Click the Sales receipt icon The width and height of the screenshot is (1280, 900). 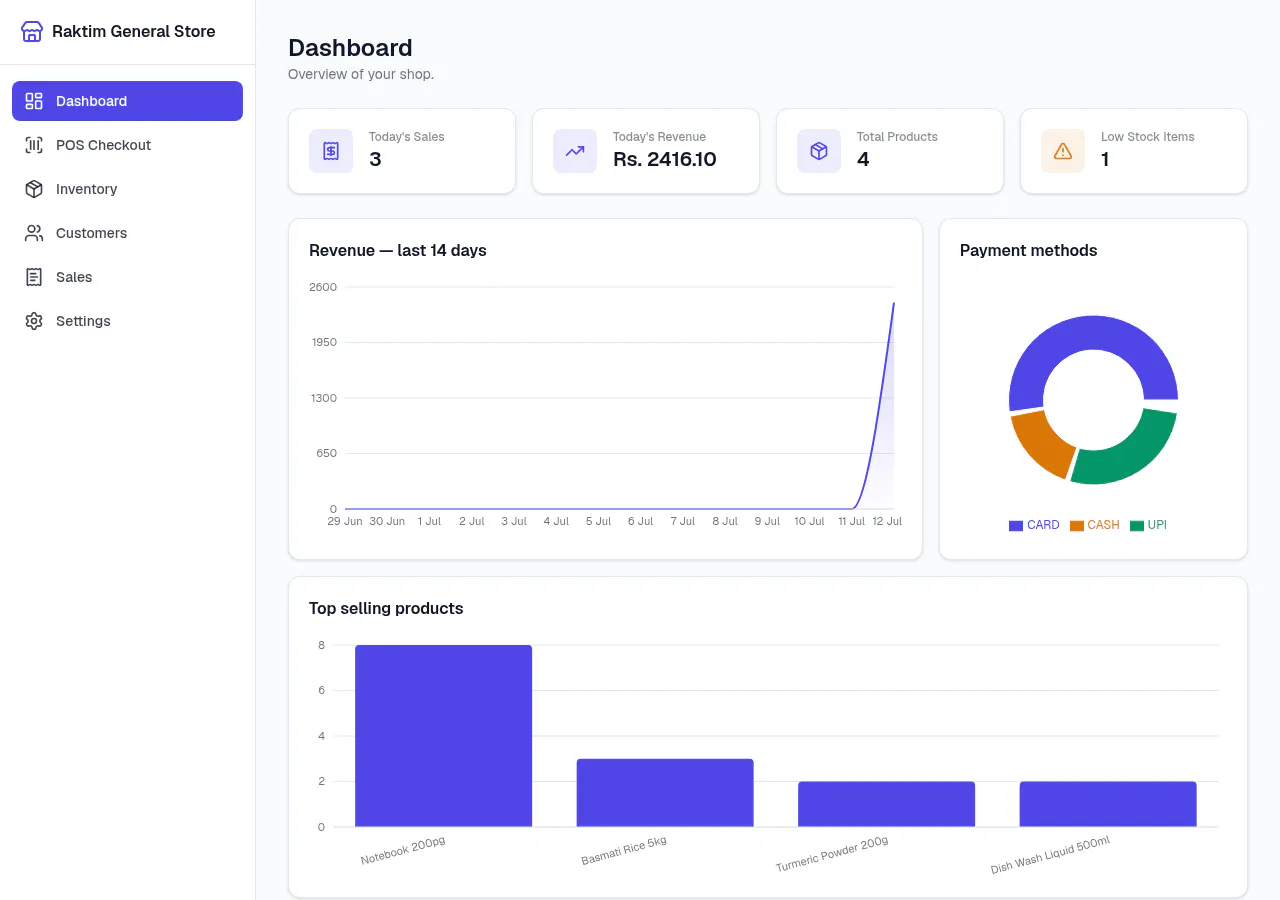(x=34, y=277)
